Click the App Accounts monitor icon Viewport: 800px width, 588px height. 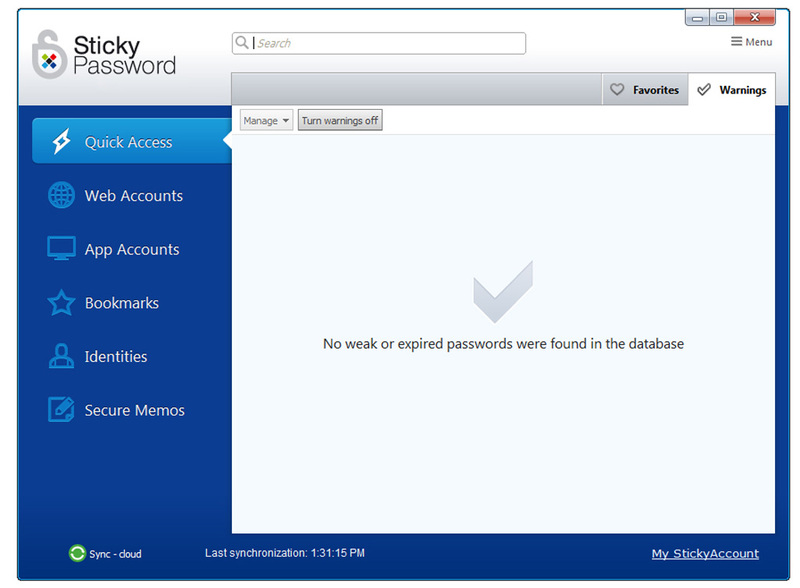(61, 248)
